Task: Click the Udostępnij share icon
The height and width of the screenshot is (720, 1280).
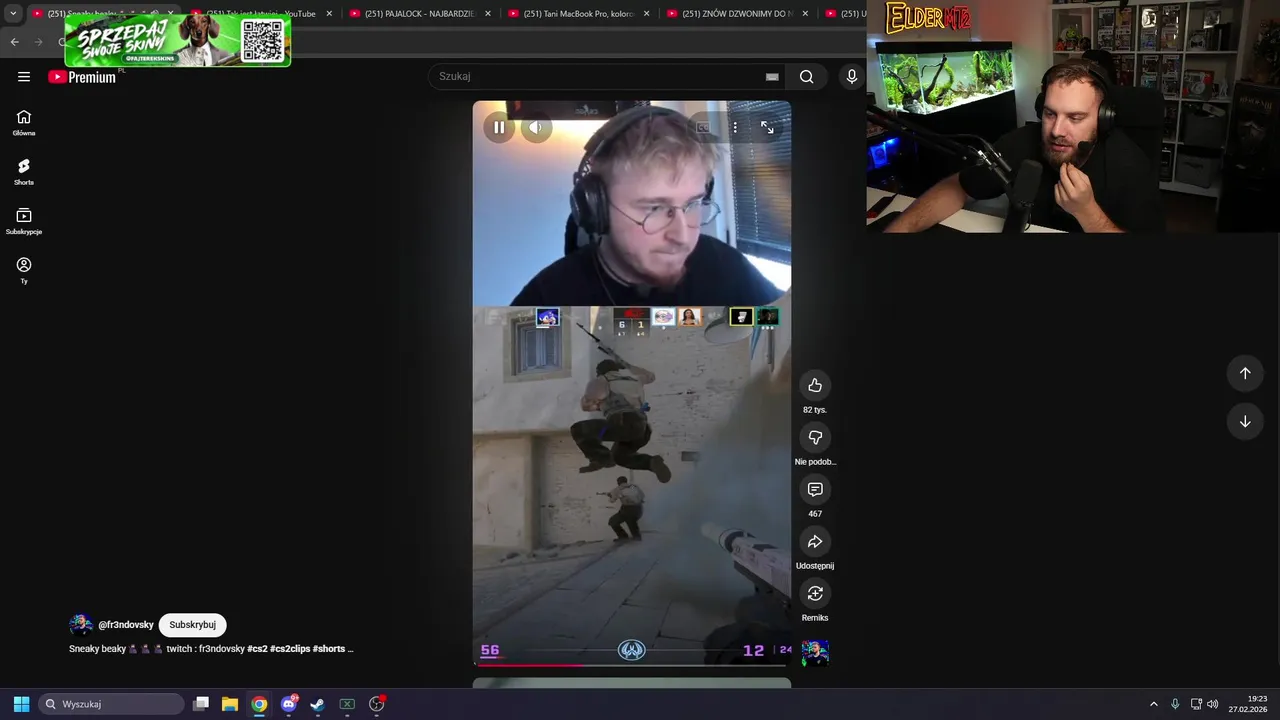Action: click(x=815, y=542)
